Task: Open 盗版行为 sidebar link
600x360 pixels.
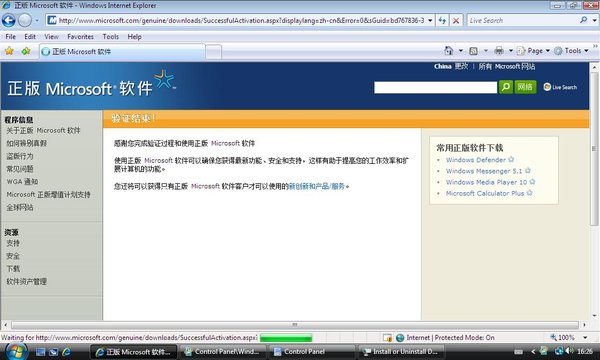Action: (20, 156)
